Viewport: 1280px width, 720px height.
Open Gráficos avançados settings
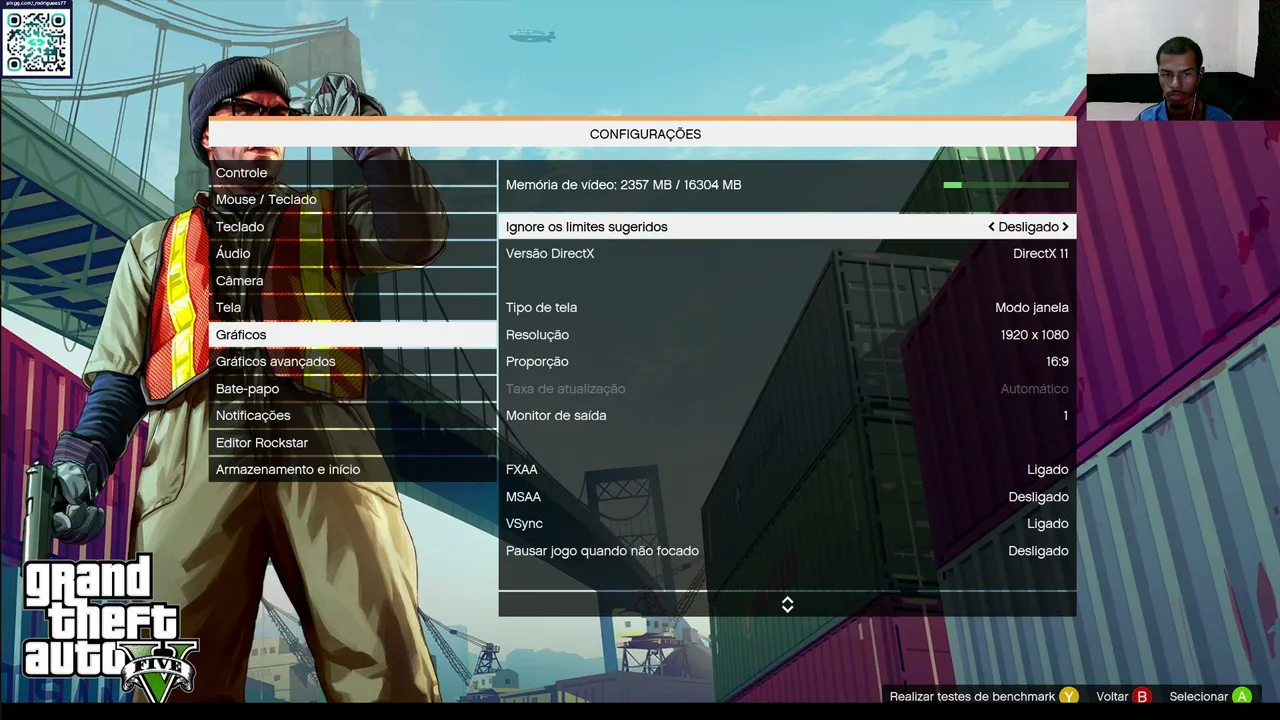353,362
